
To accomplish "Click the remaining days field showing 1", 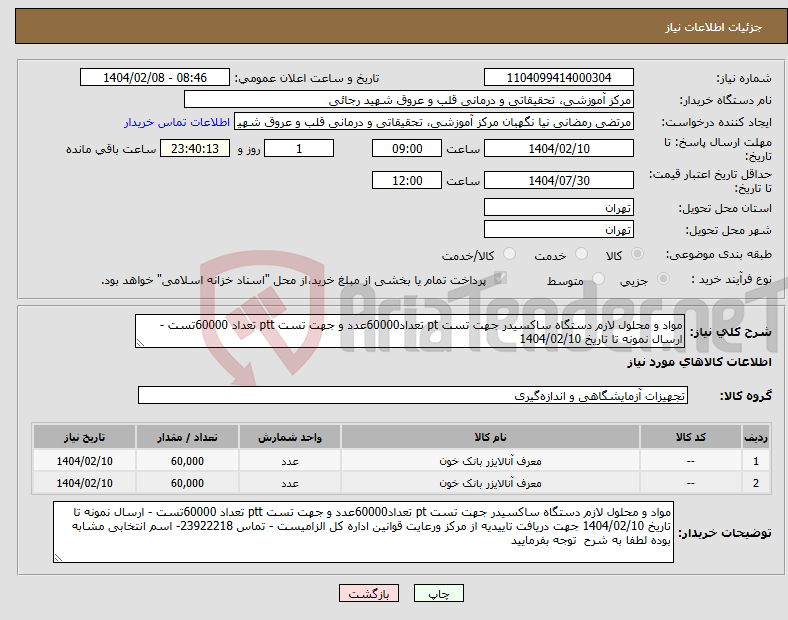I will tap(299, 148).
